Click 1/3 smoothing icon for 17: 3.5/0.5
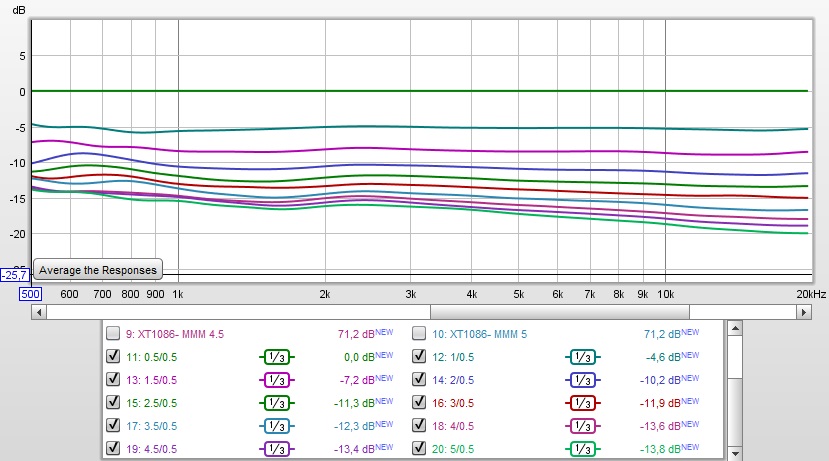Viewport: 829px width, 461px height. click(x=277, y=426)
